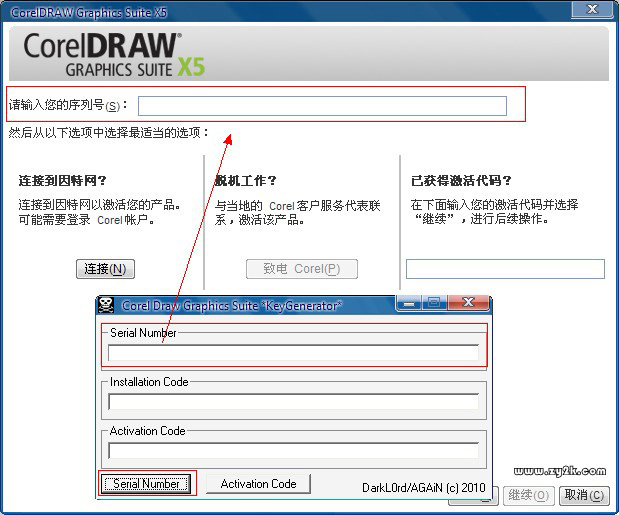Click the Serial Number button in KeyGenerator
Viewport: 619px width, 515px height.
(x=146, y=483)
